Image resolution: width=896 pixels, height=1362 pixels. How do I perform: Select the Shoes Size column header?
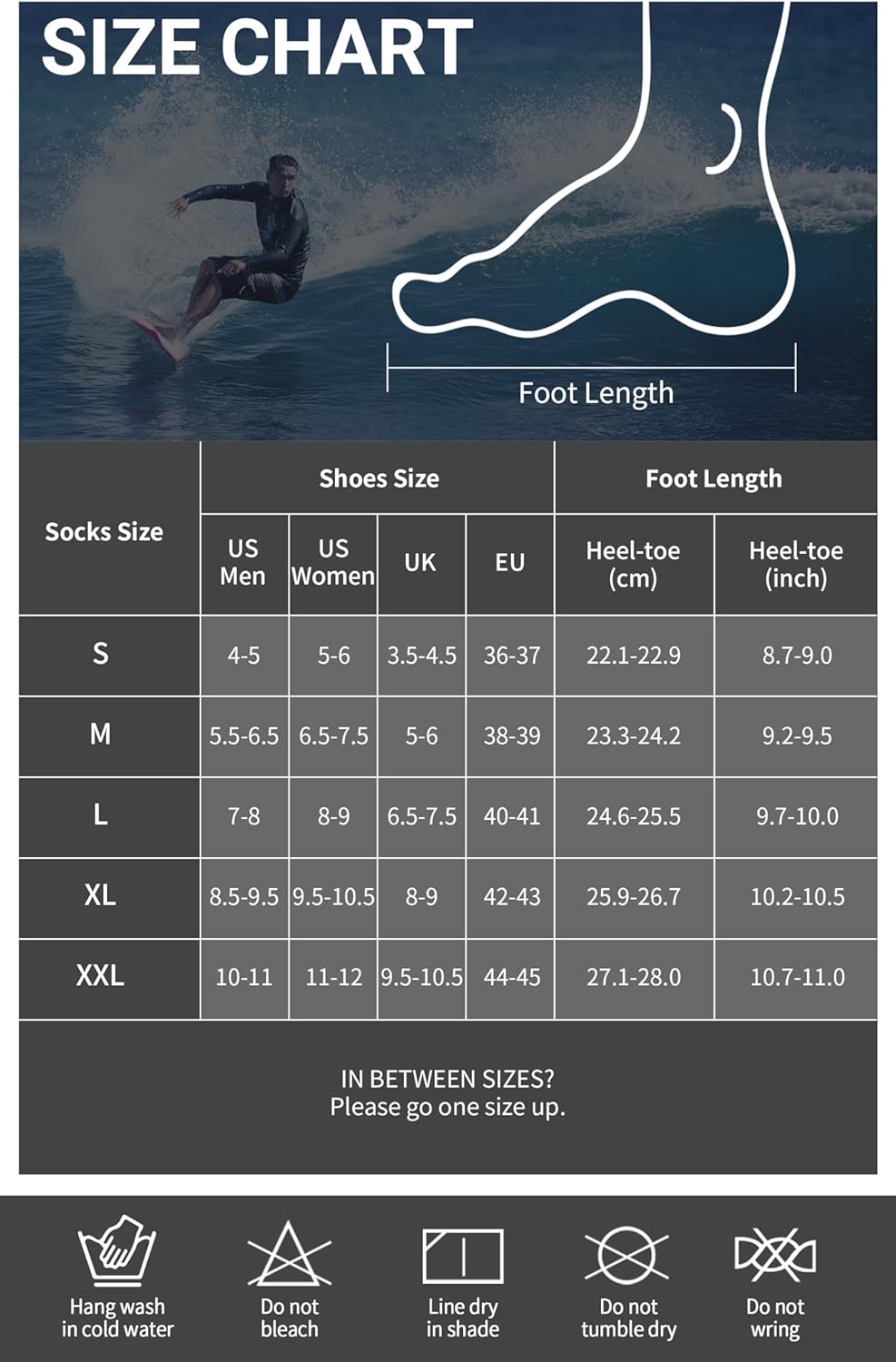click(x=379, y=479)
